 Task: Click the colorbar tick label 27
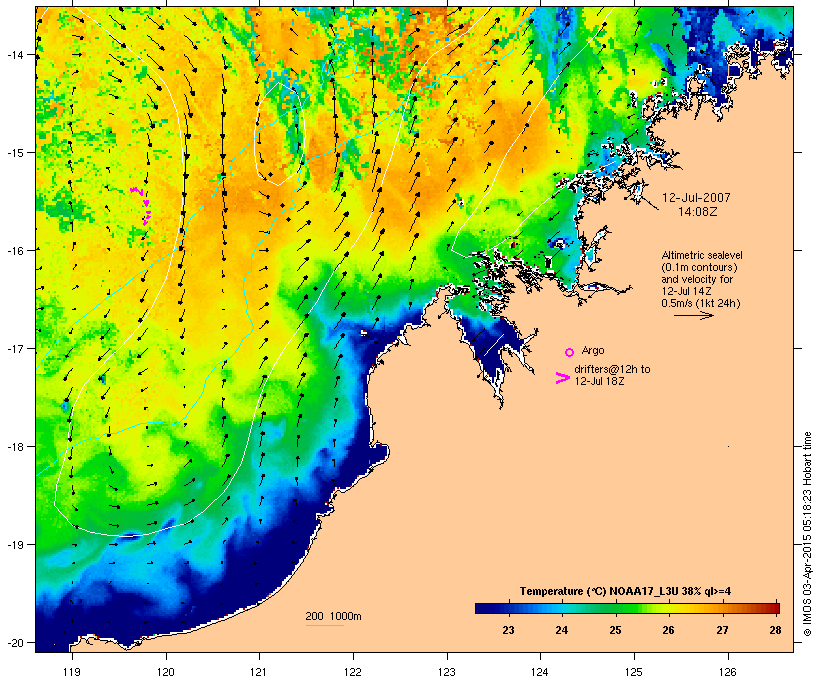click(722, 630)
